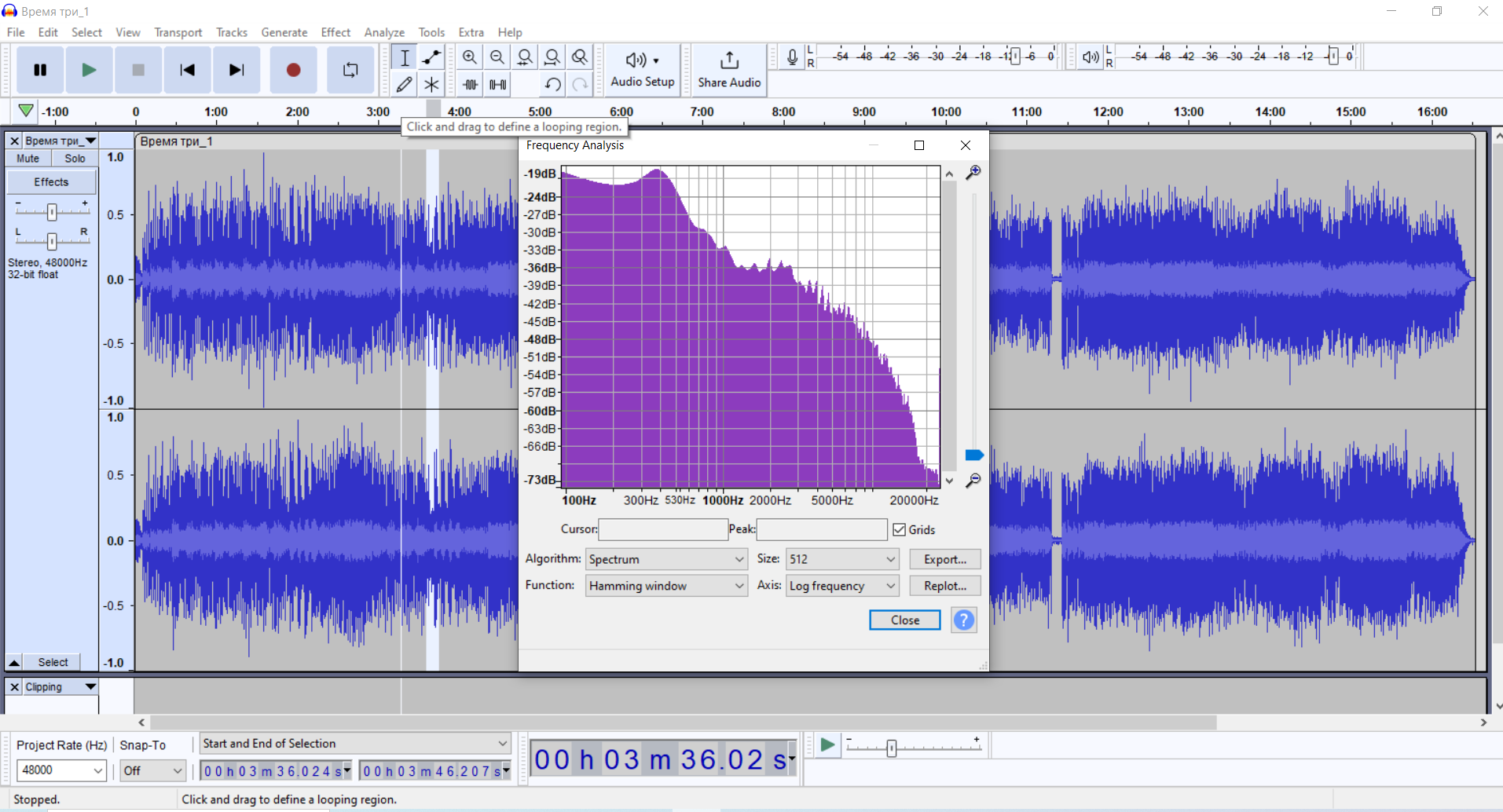Click the Zoom Toggle icon
This screenshot has width=1503, height=812.
pyautogui.click(x=580, y=57)
